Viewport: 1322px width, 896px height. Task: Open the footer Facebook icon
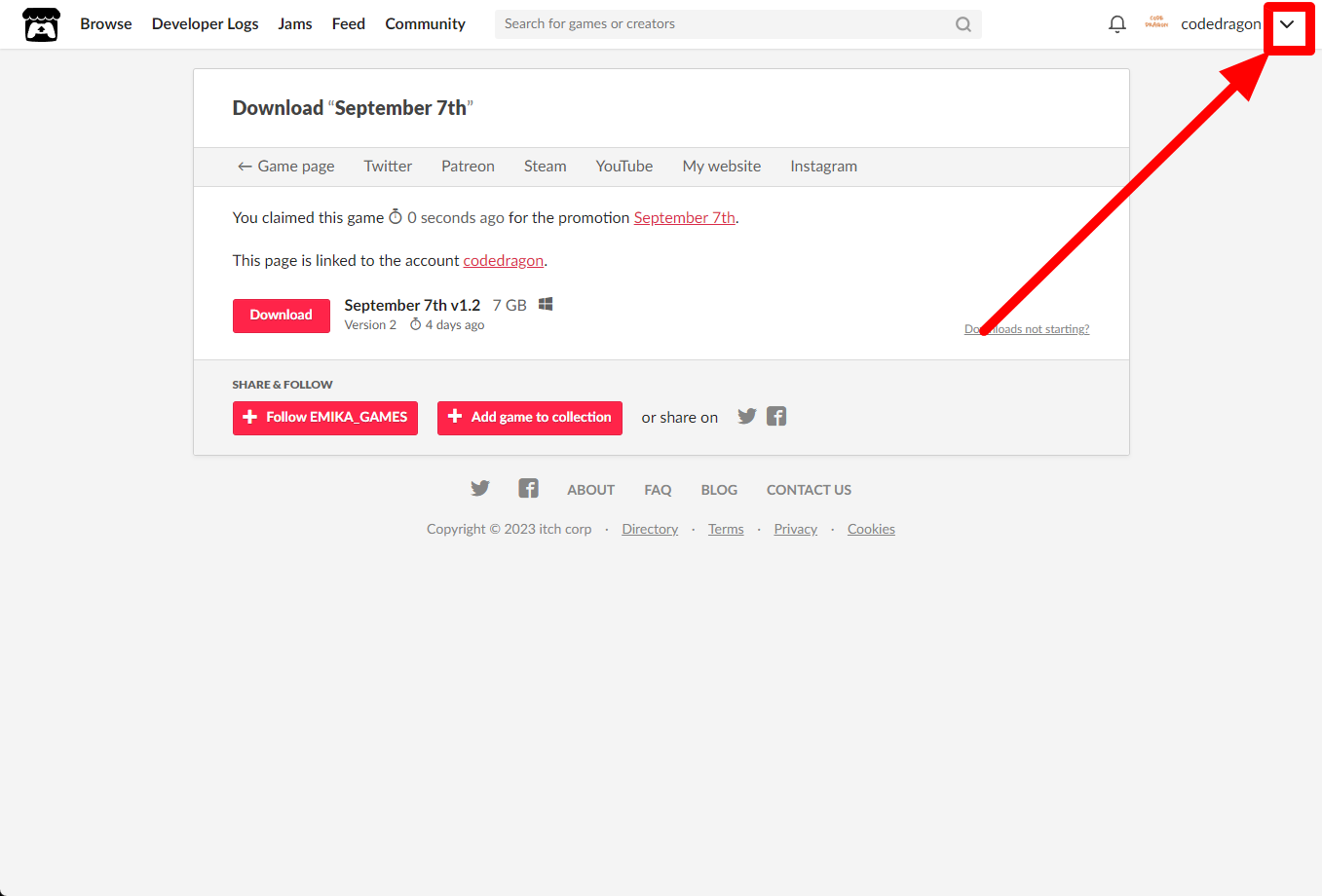[x=528, y=489]
